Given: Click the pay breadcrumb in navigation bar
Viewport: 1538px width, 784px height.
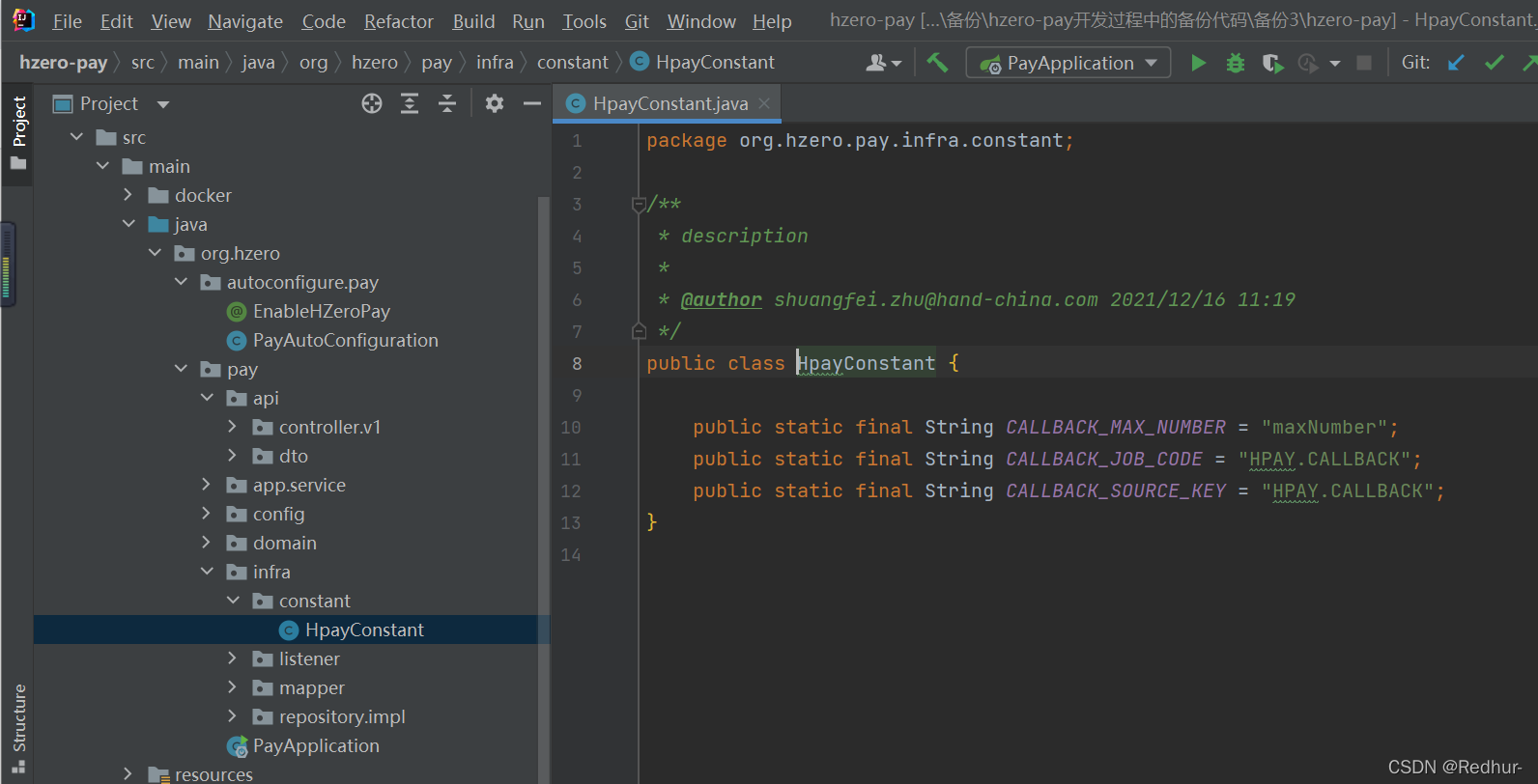Looking at the screenshot, I should click(x=437, y=63).
